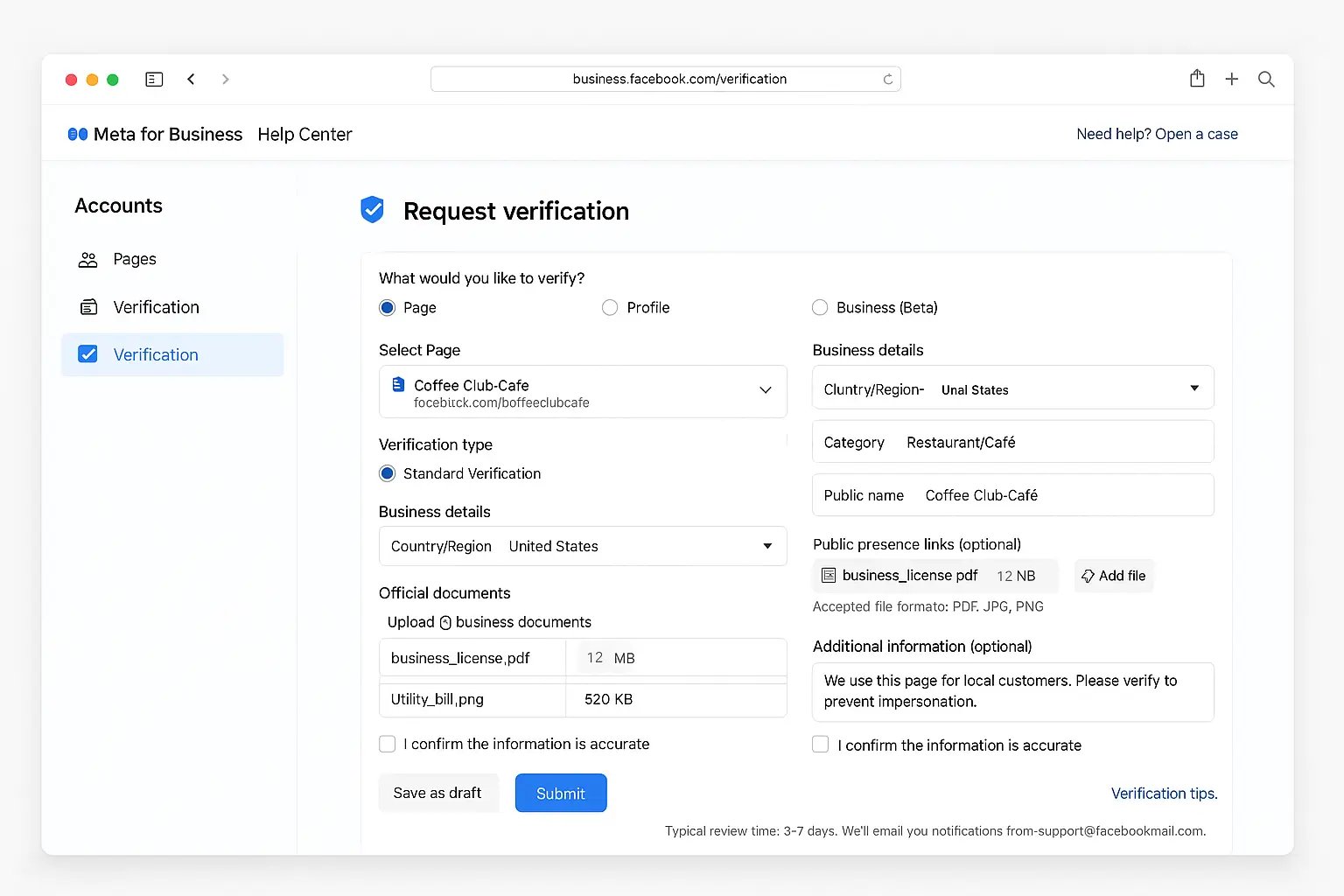1344x896 pixels.
Task: Select the Page radio option
Action: pyautogui.click(x=388, y=308)
